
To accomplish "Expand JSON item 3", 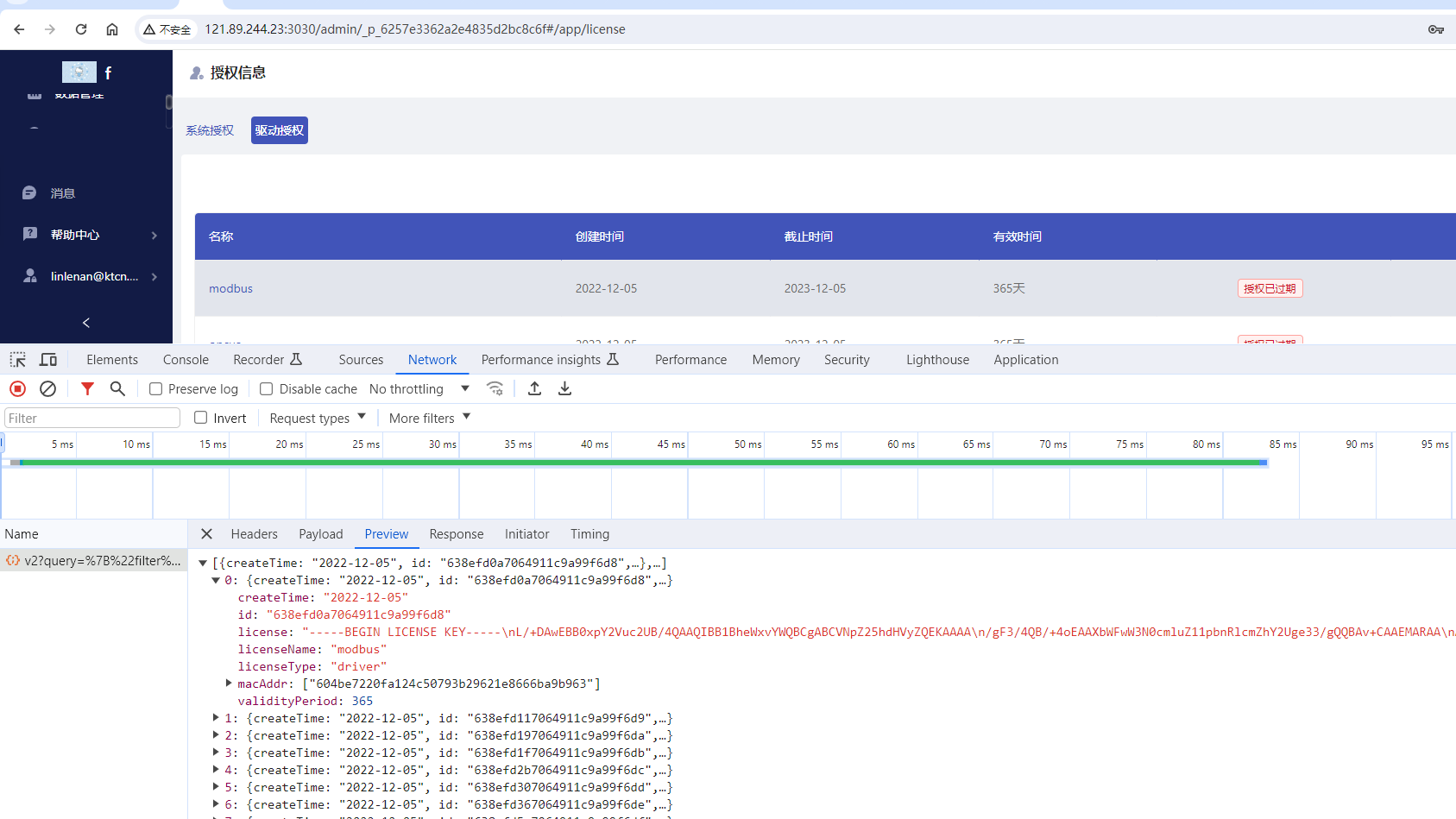I will tap(216, 753).
